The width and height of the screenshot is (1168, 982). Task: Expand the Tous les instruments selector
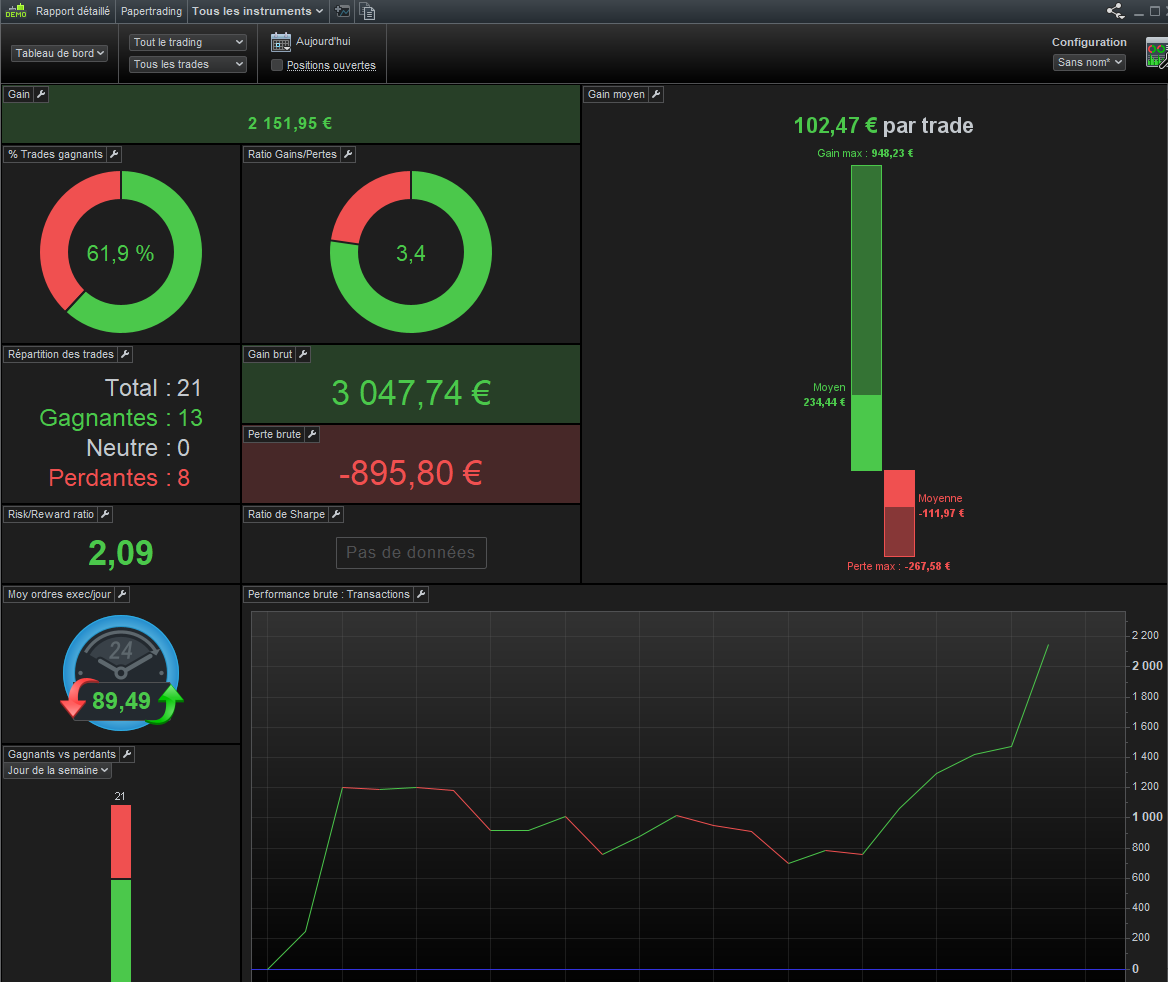click(x=258, y=11)
